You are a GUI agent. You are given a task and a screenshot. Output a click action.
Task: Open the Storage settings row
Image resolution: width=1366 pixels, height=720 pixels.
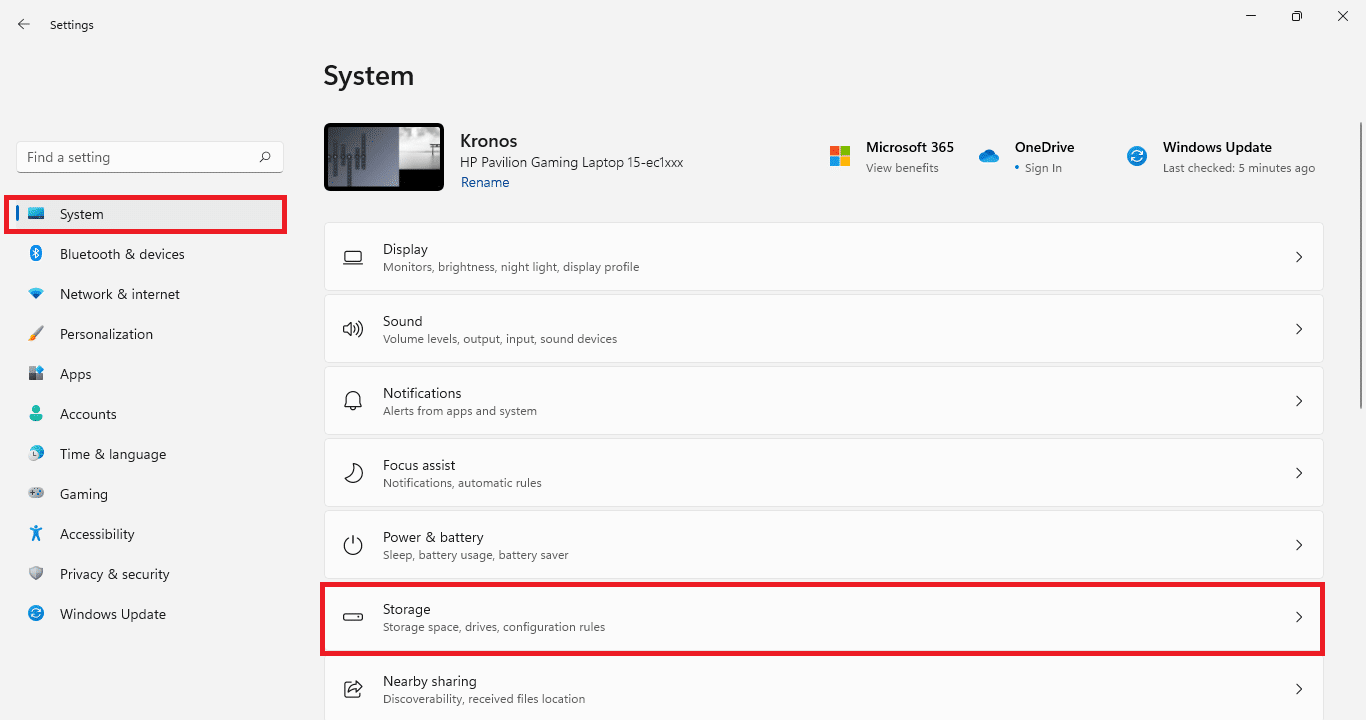(x=822, y=617)
